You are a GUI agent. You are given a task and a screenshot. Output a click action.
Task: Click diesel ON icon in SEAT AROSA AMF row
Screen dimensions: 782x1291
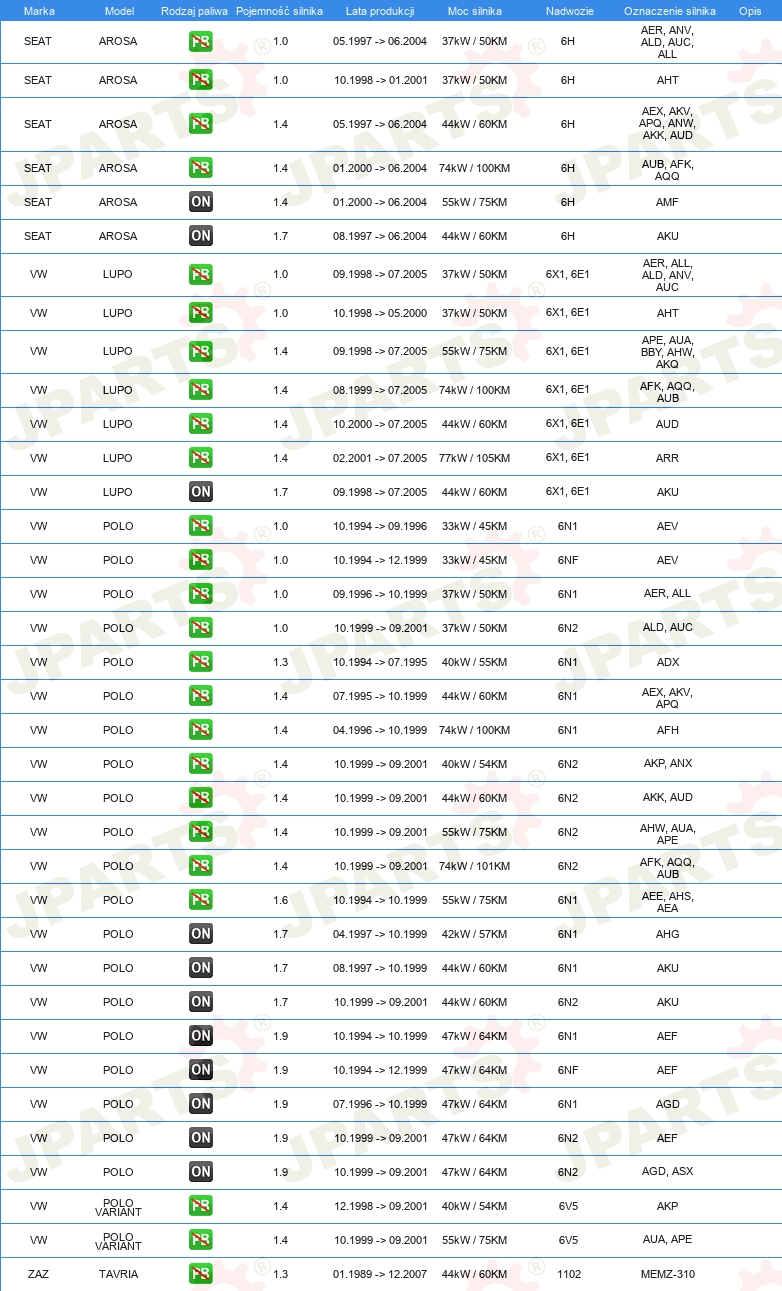pyautogui.click(x=201, y=202)
